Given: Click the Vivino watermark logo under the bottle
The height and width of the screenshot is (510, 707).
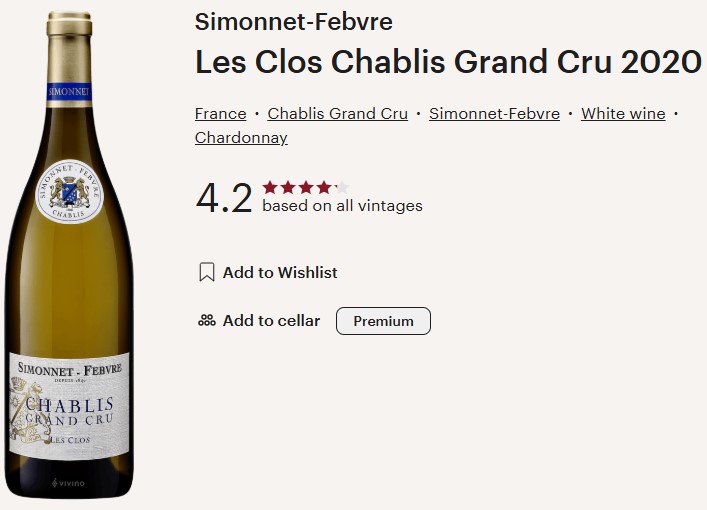Looking at the screenshot, I should pyautogui.click(x=68, y=483).
